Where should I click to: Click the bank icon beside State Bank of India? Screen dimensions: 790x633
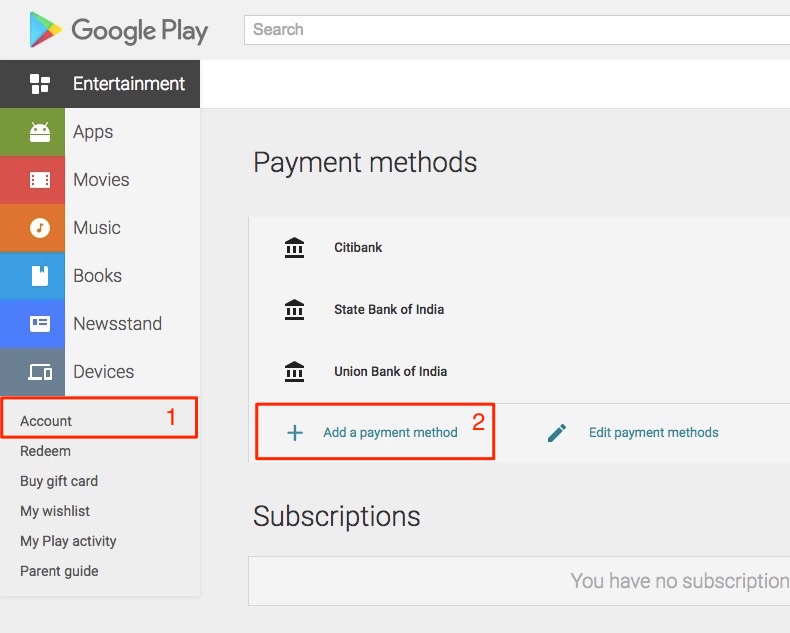coord(294,309)
